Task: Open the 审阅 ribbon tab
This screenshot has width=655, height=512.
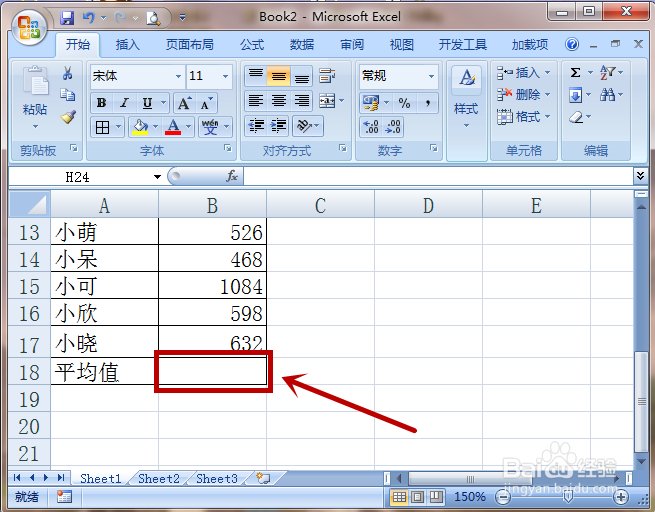Action: tap(352, 44)
